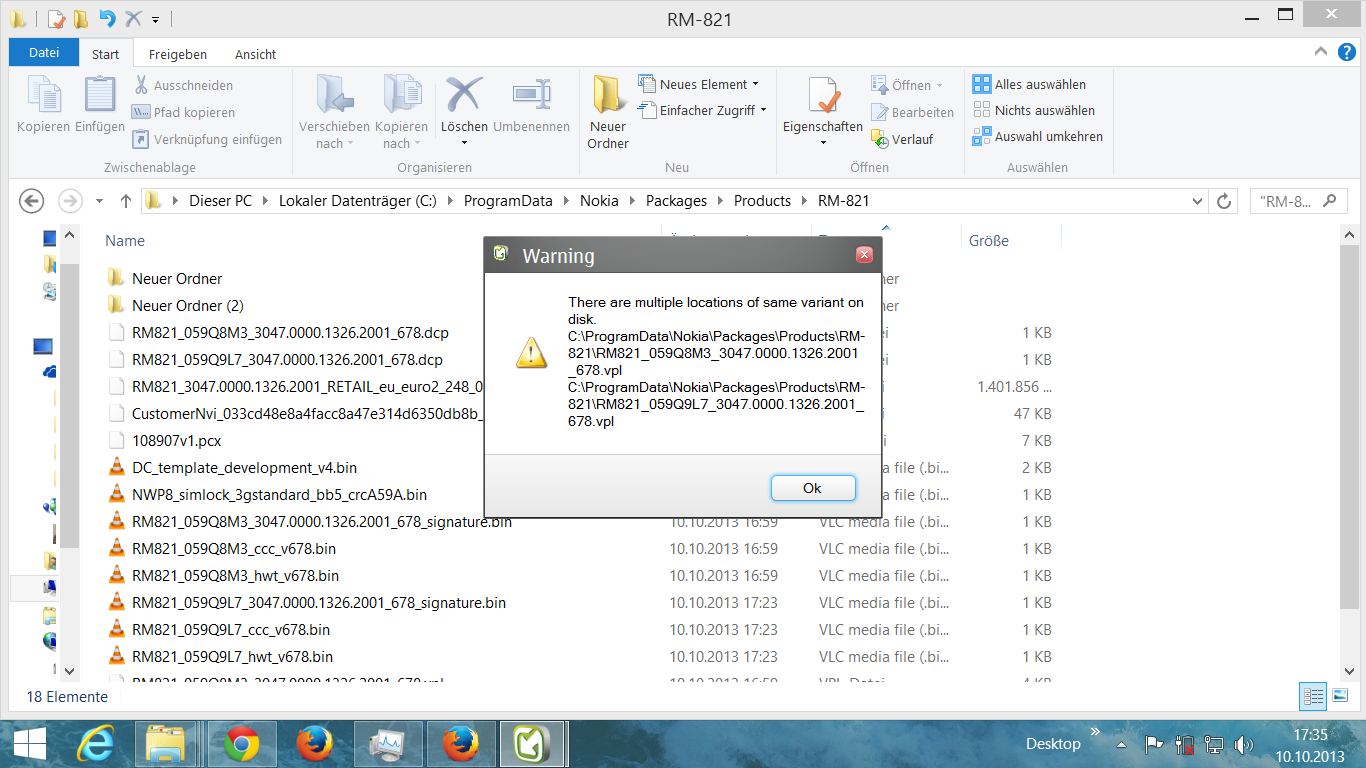Viewport: 1366px width, 768px height.
Task: Sort by the Größe column header
Action: tap(989, 240)
